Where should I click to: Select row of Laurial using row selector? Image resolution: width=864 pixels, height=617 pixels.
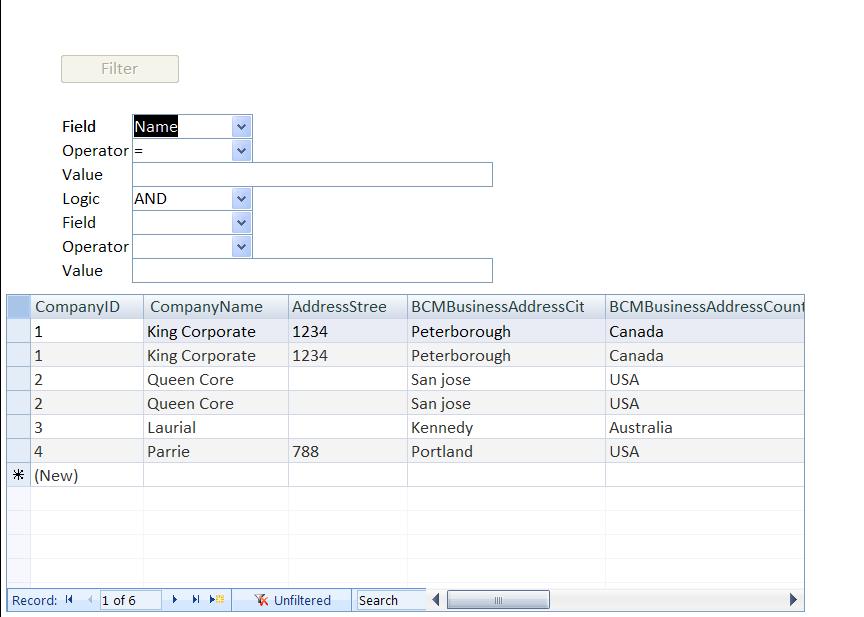click(18, 427)
